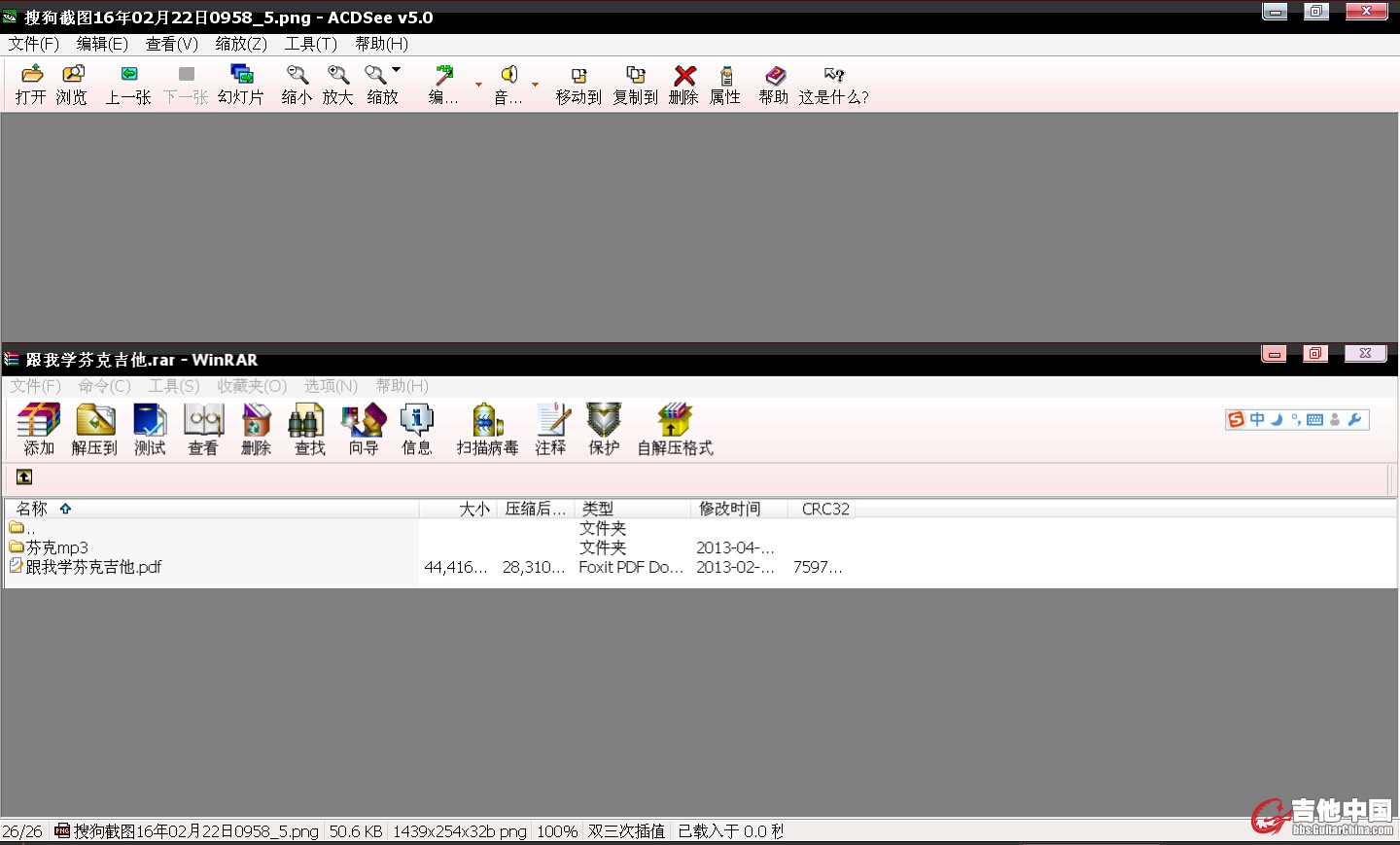Sort by Size (大小) column header

[458, 509]
